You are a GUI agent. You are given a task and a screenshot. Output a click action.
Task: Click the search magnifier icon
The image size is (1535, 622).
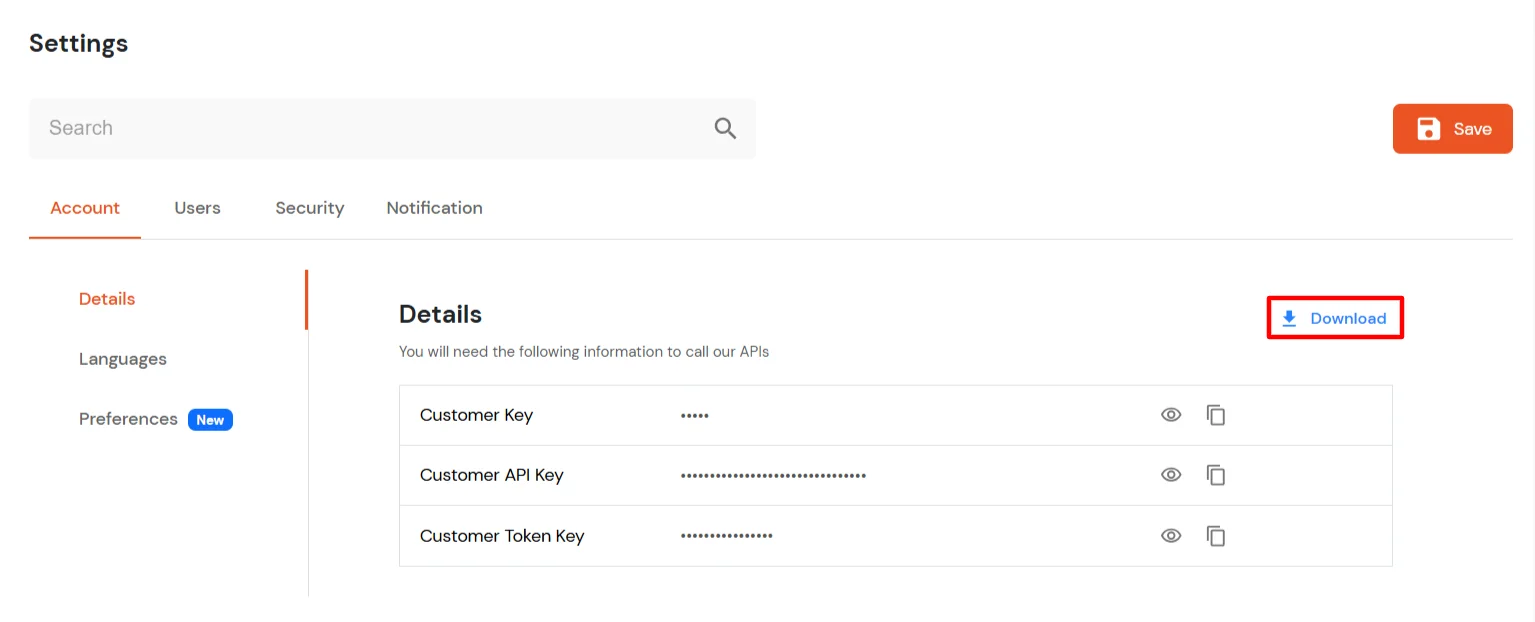(x=724, y=128)
